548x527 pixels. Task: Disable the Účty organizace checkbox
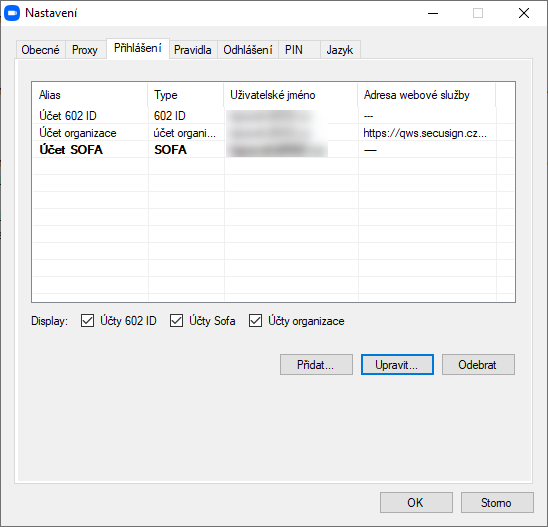point(255,320)
